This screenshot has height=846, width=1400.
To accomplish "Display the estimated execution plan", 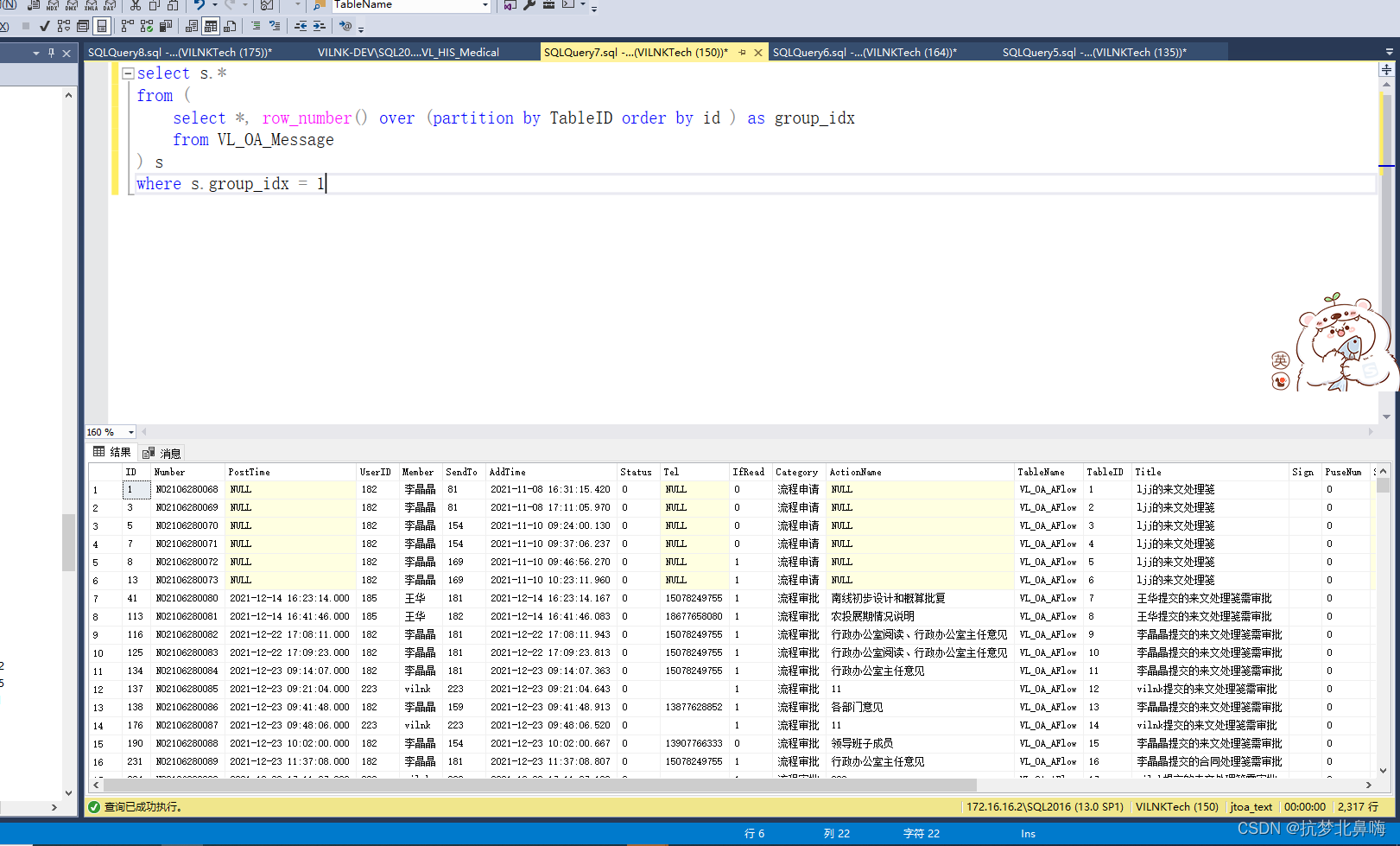I will pyautogui.click(x=64, y=26).
